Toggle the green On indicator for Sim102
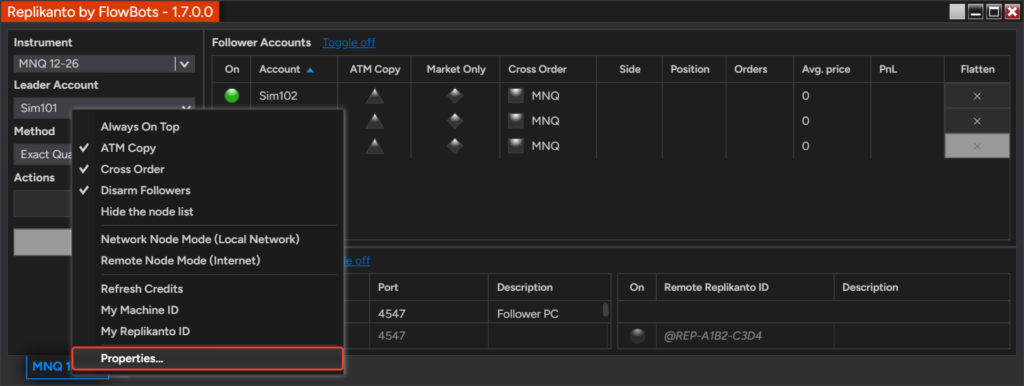Viewport: 1024px width, 386px height. tap(231, 96)
